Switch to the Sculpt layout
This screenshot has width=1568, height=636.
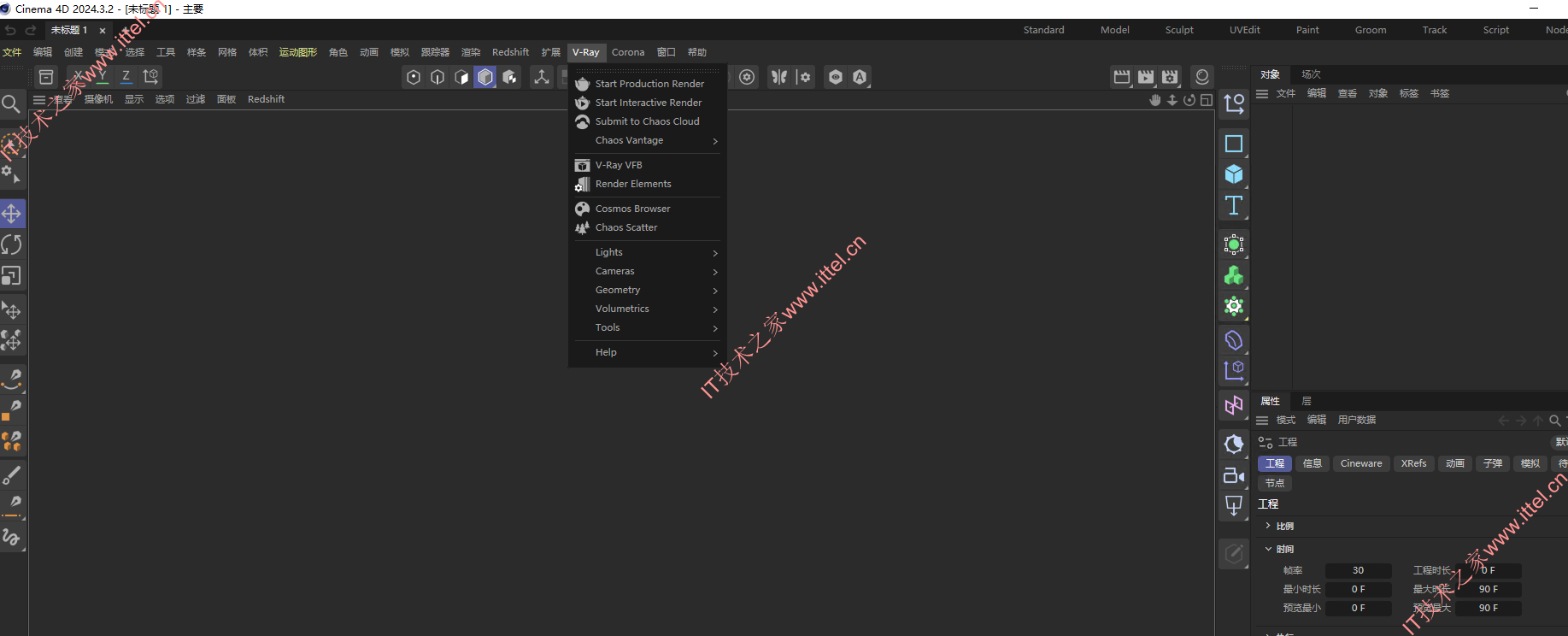(x=1179, y=30)
